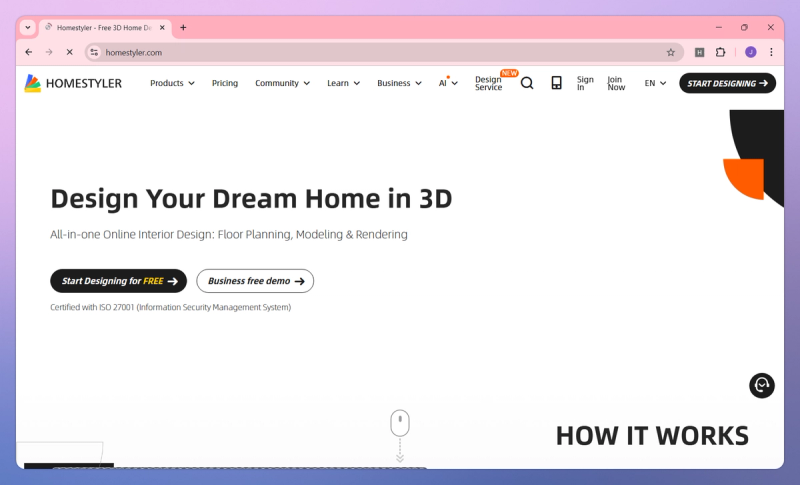Open the Chrome profile avatar
800x485 pixels.
[x=751, y=52]
